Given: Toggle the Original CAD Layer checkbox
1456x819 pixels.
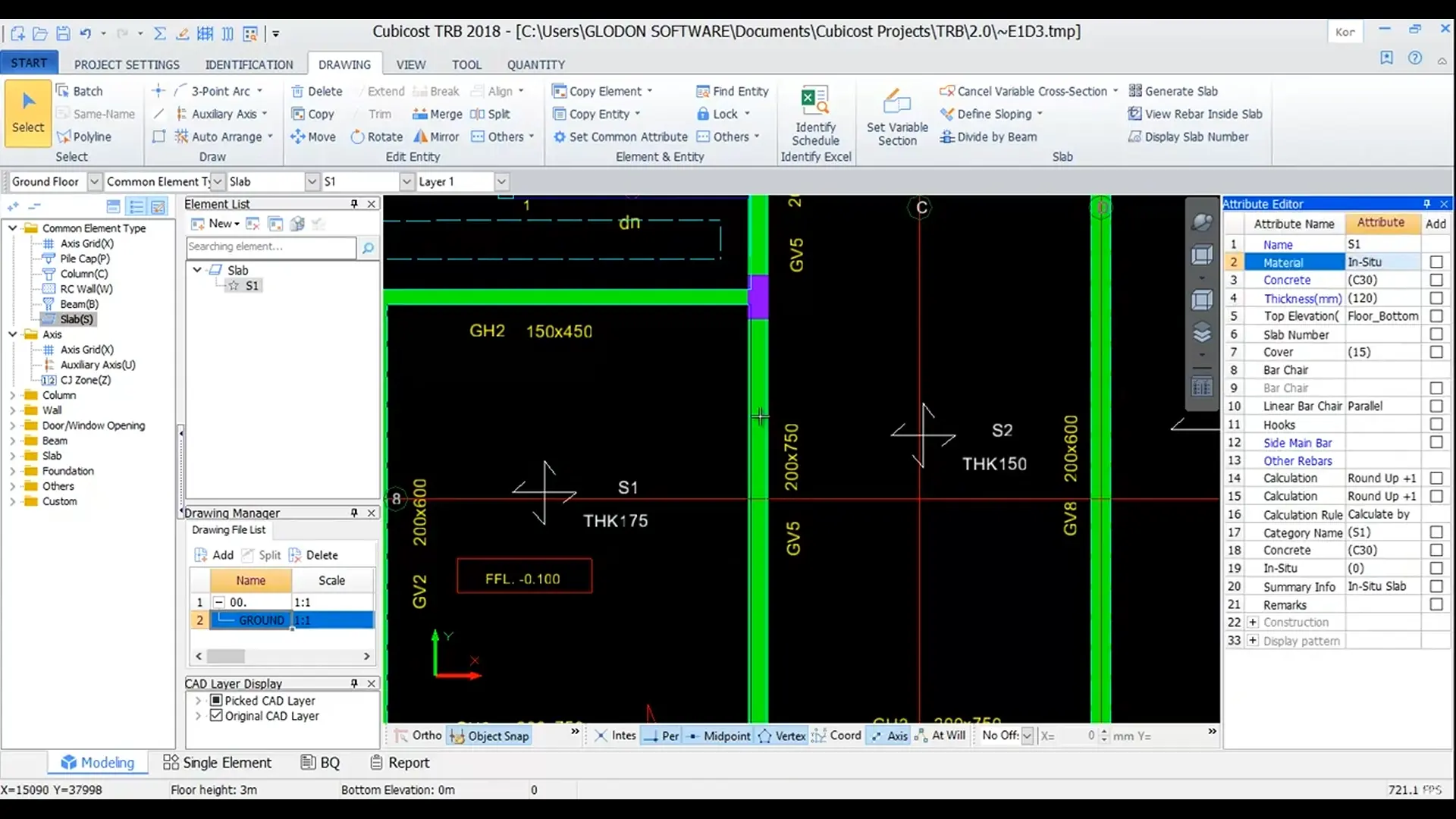Looking at the screenshot, I should [x=216, y=716].
